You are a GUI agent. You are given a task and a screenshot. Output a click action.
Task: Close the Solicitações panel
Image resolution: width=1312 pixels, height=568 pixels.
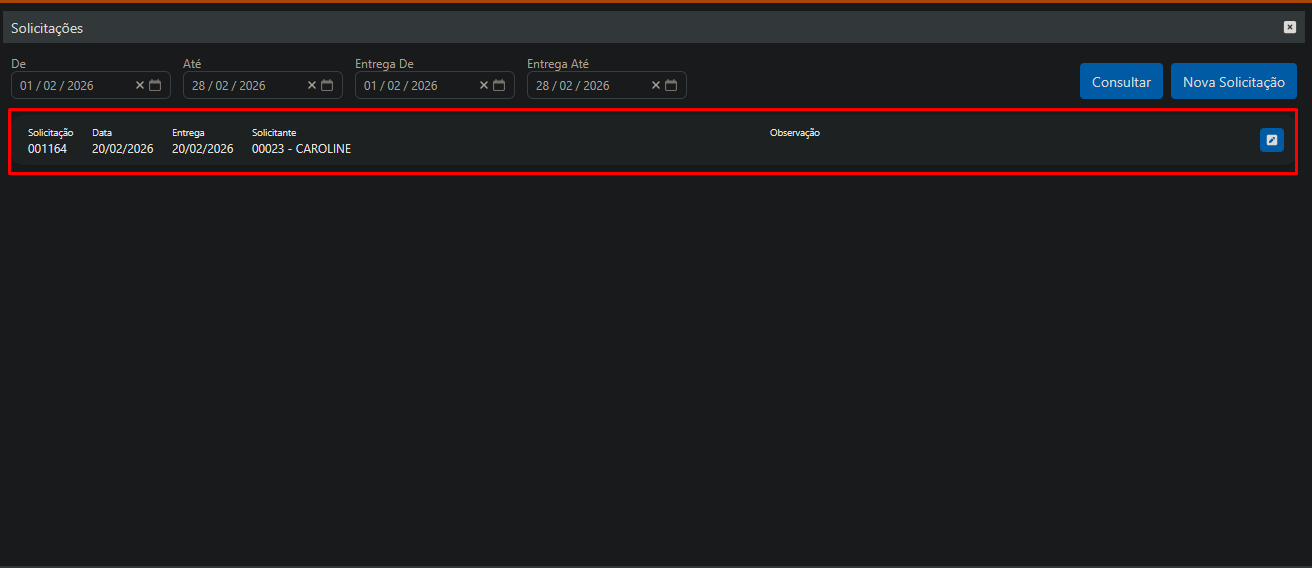point(1290,27)
